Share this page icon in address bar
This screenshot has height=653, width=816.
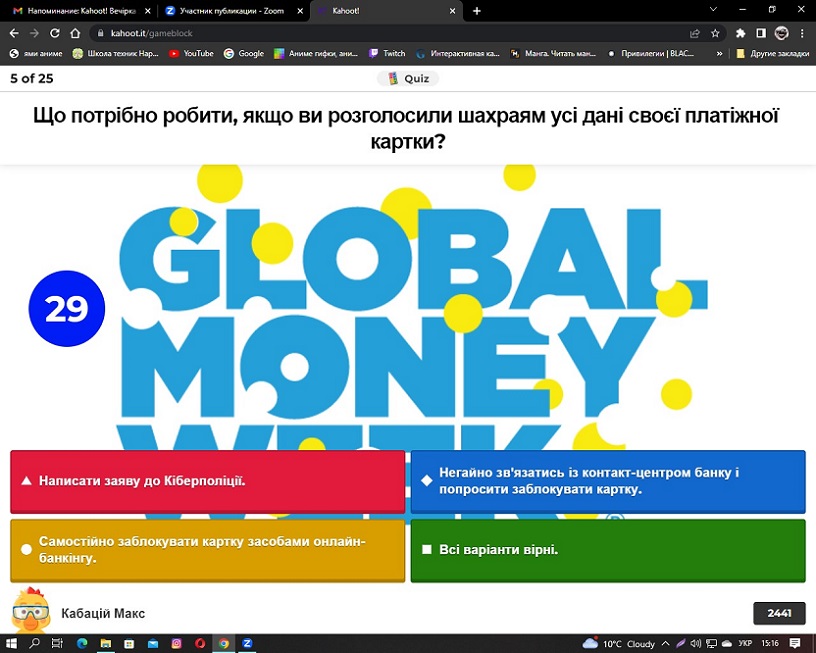coord(694,33)
